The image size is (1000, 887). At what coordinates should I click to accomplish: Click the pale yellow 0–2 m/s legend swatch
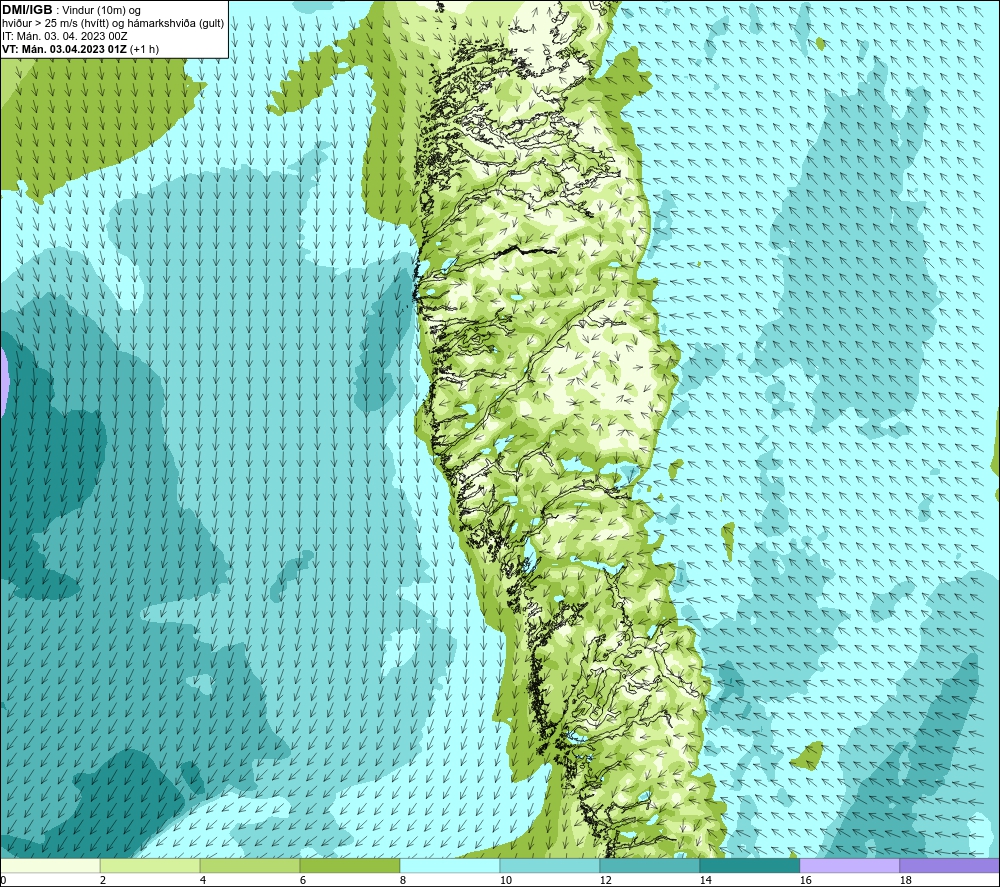point(50,865)
